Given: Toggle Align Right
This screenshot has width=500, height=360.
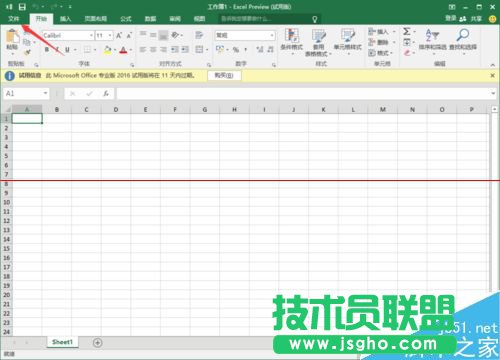Looking at the screenshot, I should pyautogui.click(x=163, y=50).
